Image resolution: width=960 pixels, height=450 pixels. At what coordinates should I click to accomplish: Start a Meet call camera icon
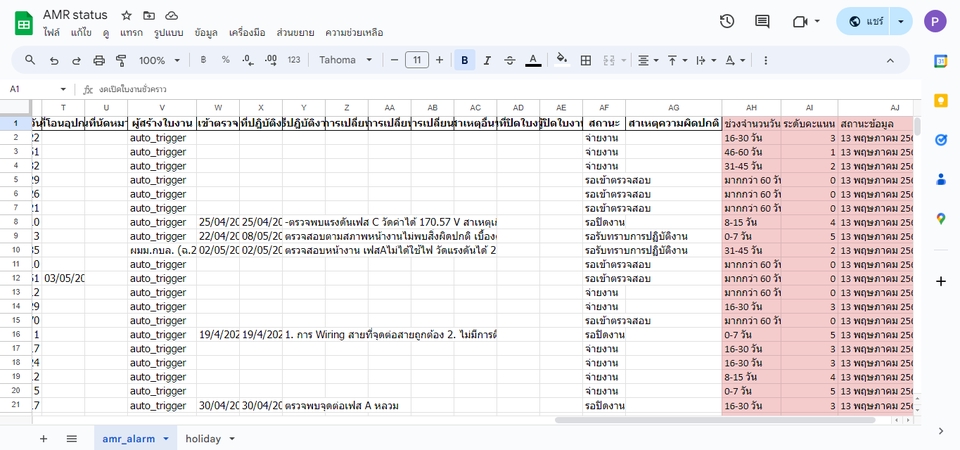click(x=800, y=21)
